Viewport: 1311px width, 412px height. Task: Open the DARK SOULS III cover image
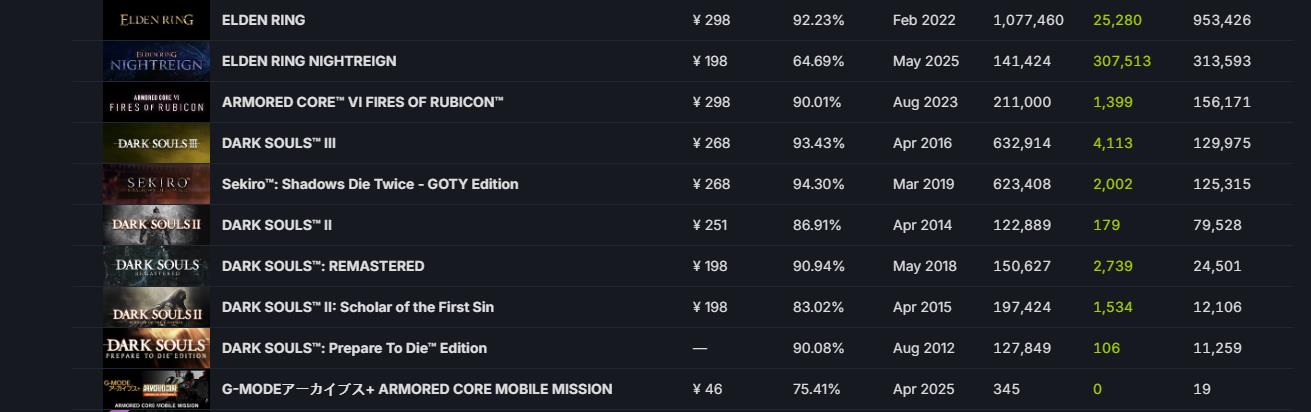coord(156,143)
